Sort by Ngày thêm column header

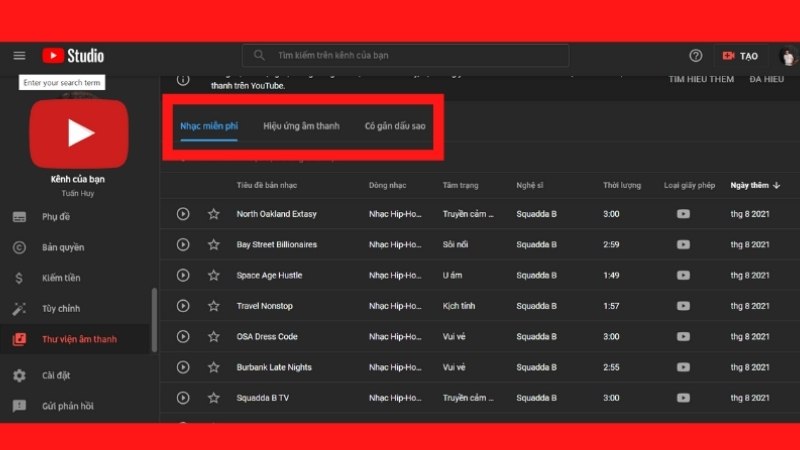pyautogui.click(x=755, y=185)
